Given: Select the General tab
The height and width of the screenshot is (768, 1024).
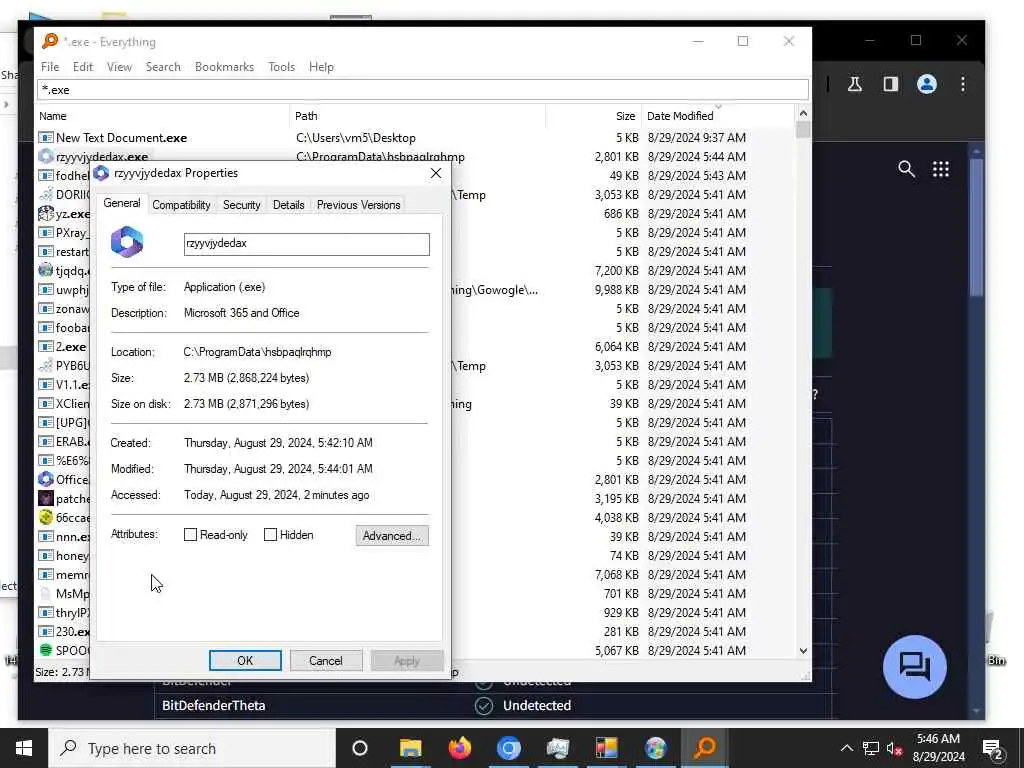Looking at the screenshot, I should click(122, 203).
